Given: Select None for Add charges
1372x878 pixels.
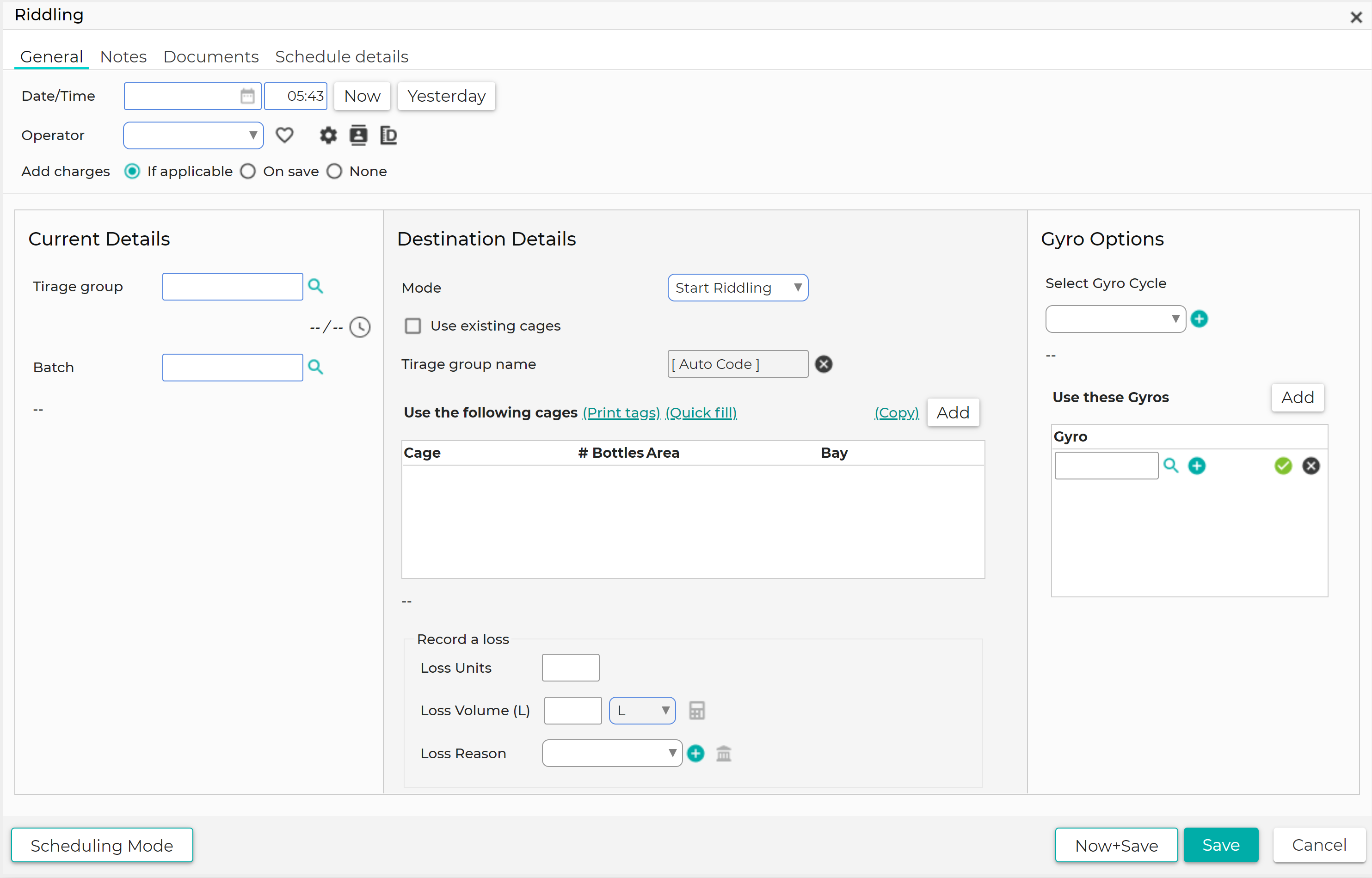Looking at the screenshot, I should [334, 171].
